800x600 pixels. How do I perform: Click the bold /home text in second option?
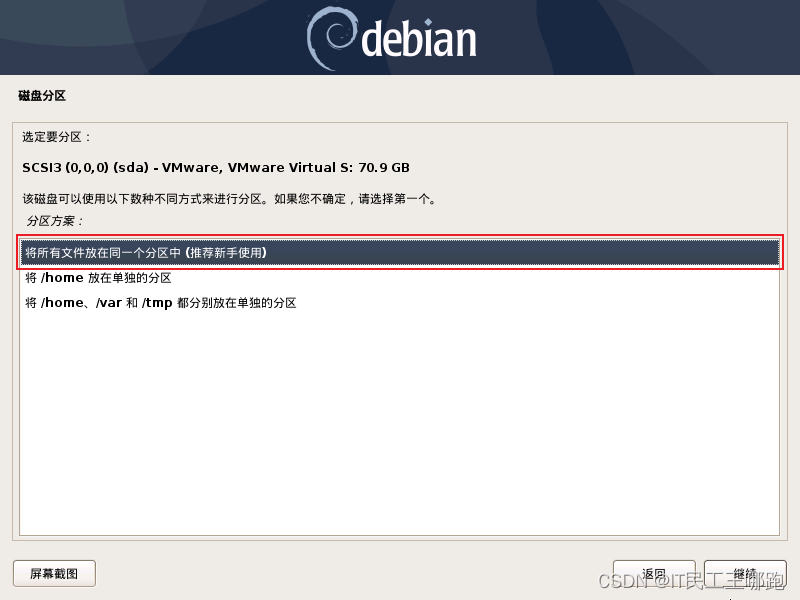coord(62,278)
